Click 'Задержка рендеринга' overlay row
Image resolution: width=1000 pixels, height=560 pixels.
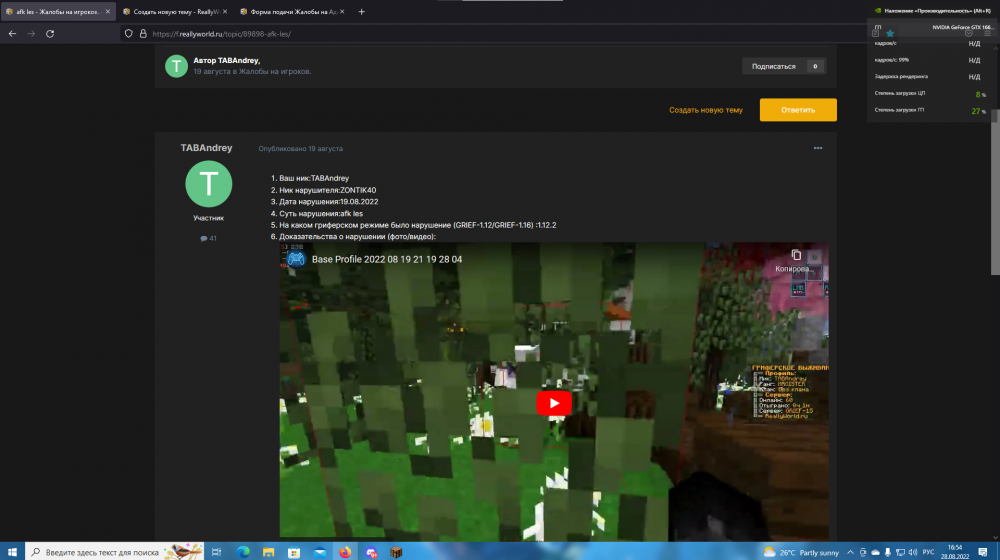(x=930, y=77)
